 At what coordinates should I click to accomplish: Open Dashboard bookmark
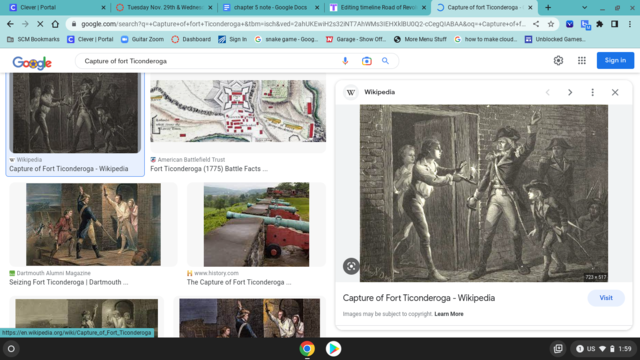click(191, 39)
